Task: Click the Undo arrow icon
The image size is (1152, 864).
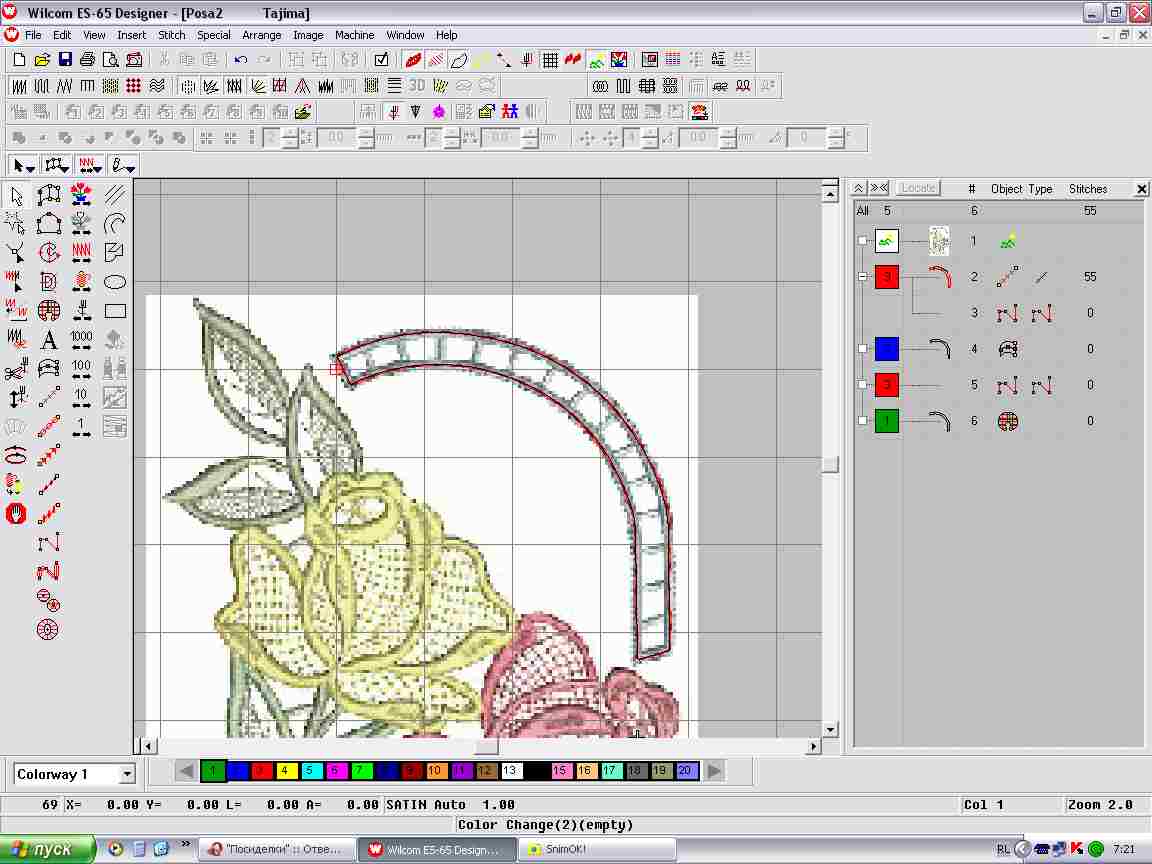Action: pos(241,60)
